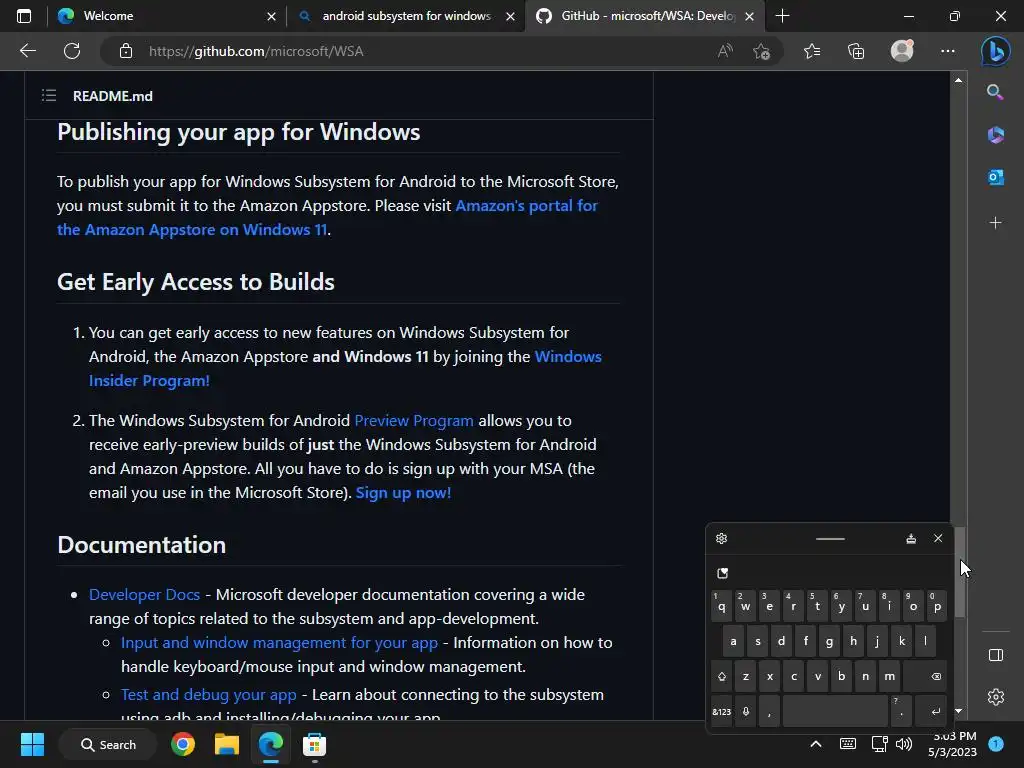1024x768 pixels.
Task: Open the browser profile avatar
Action: (x=902, y=50)
